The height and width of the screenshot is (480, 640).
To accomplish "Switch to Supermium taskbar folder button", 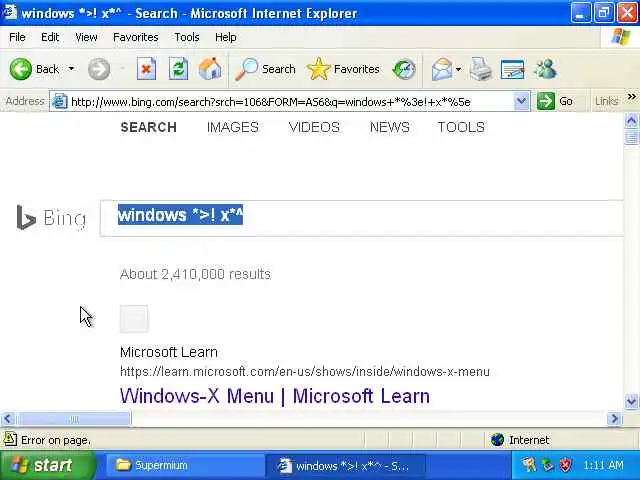I will click(184, 465).
